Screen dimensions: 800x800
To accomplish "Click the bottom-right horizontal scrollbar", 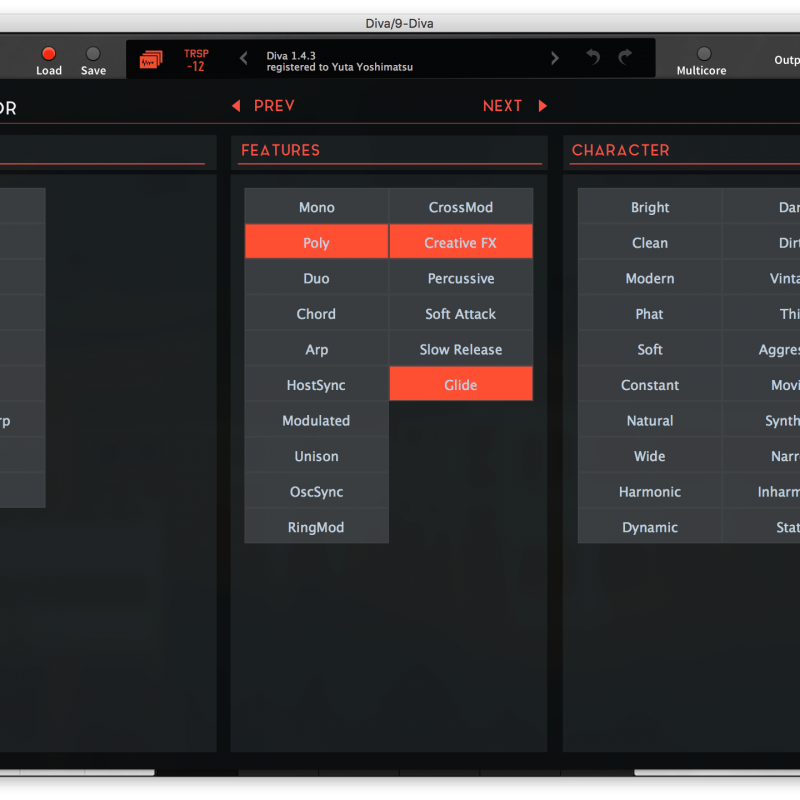I will point(716,772).
